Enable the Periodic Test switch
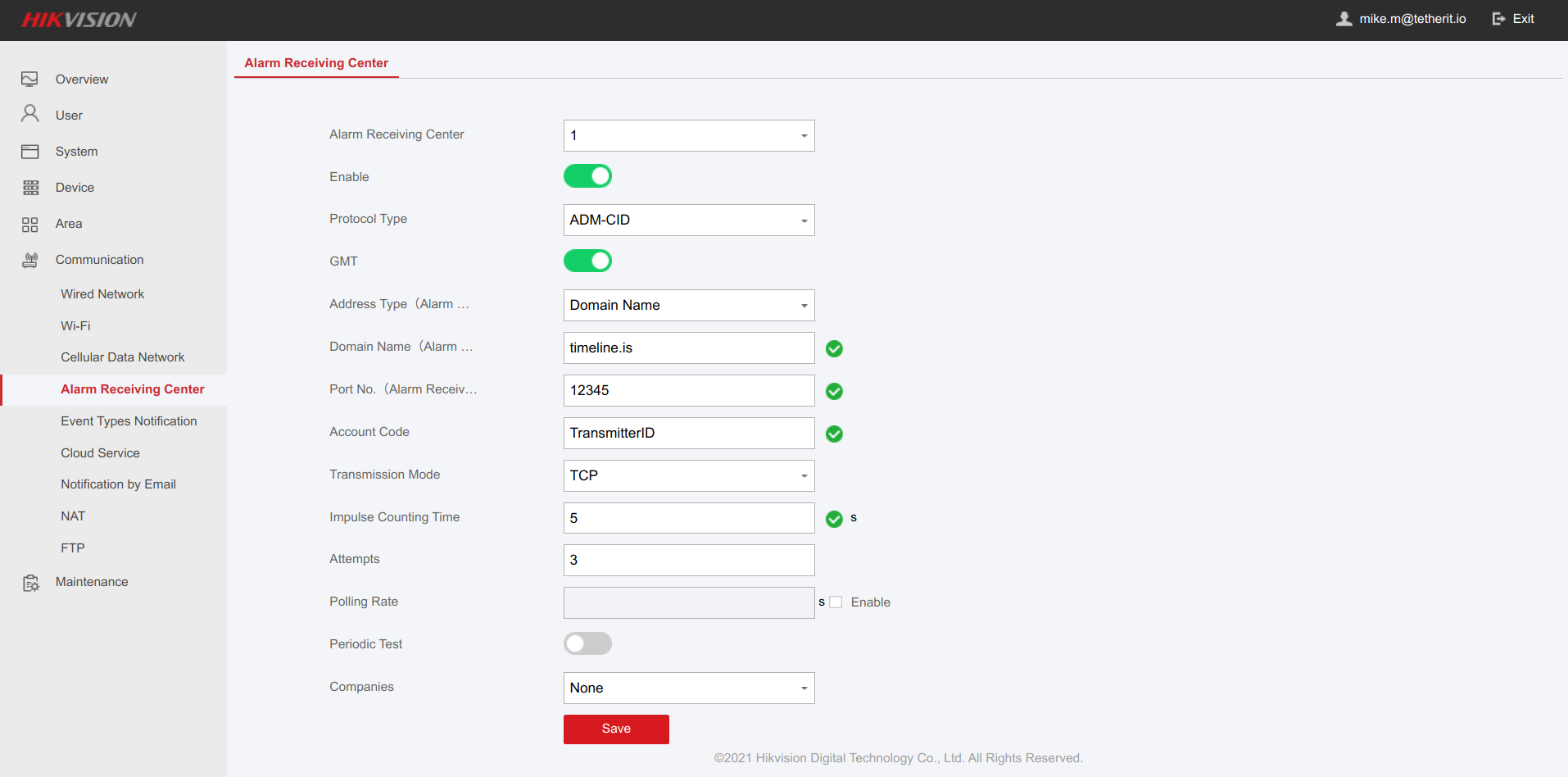Image resolution: width=1568 pixels, height=777 pixels. tap(587, 643)
